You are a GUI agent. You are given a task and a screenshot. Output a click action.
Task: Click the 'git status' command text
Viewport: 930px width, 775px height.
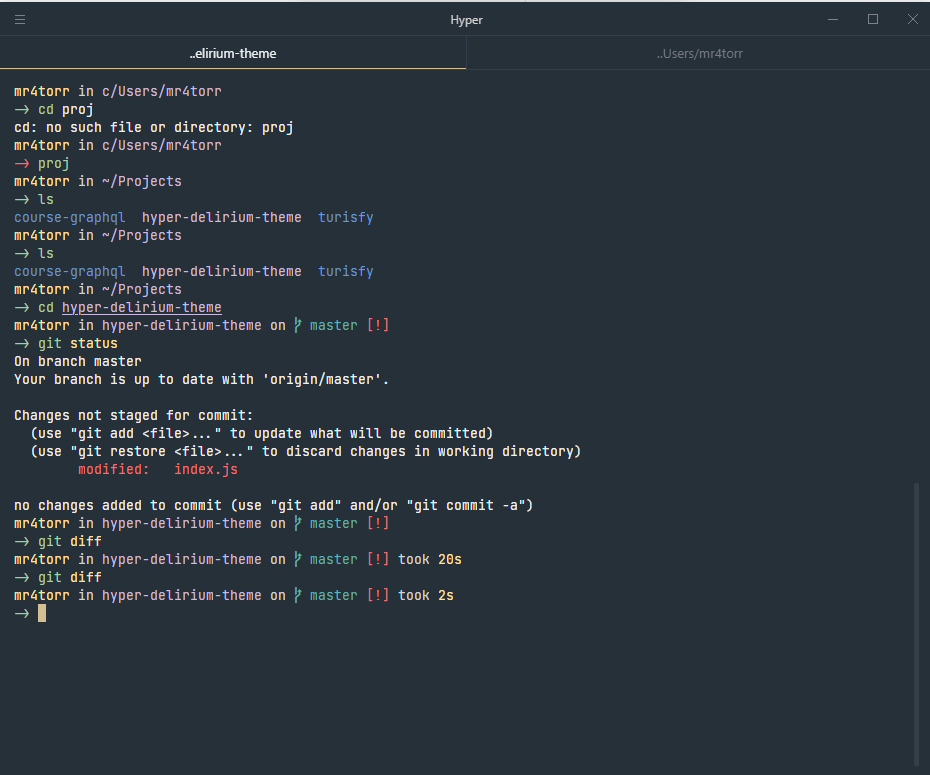point(78,343)
